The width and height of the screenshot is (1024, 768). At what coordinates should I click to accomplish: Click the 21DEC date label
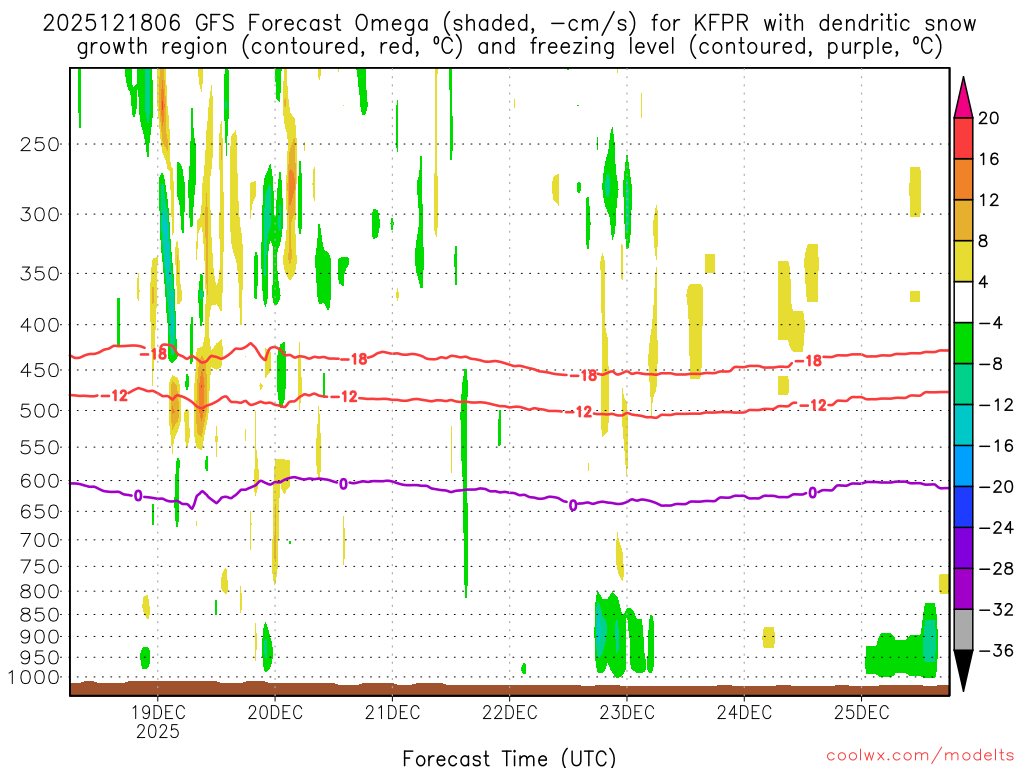coord(392,712)
